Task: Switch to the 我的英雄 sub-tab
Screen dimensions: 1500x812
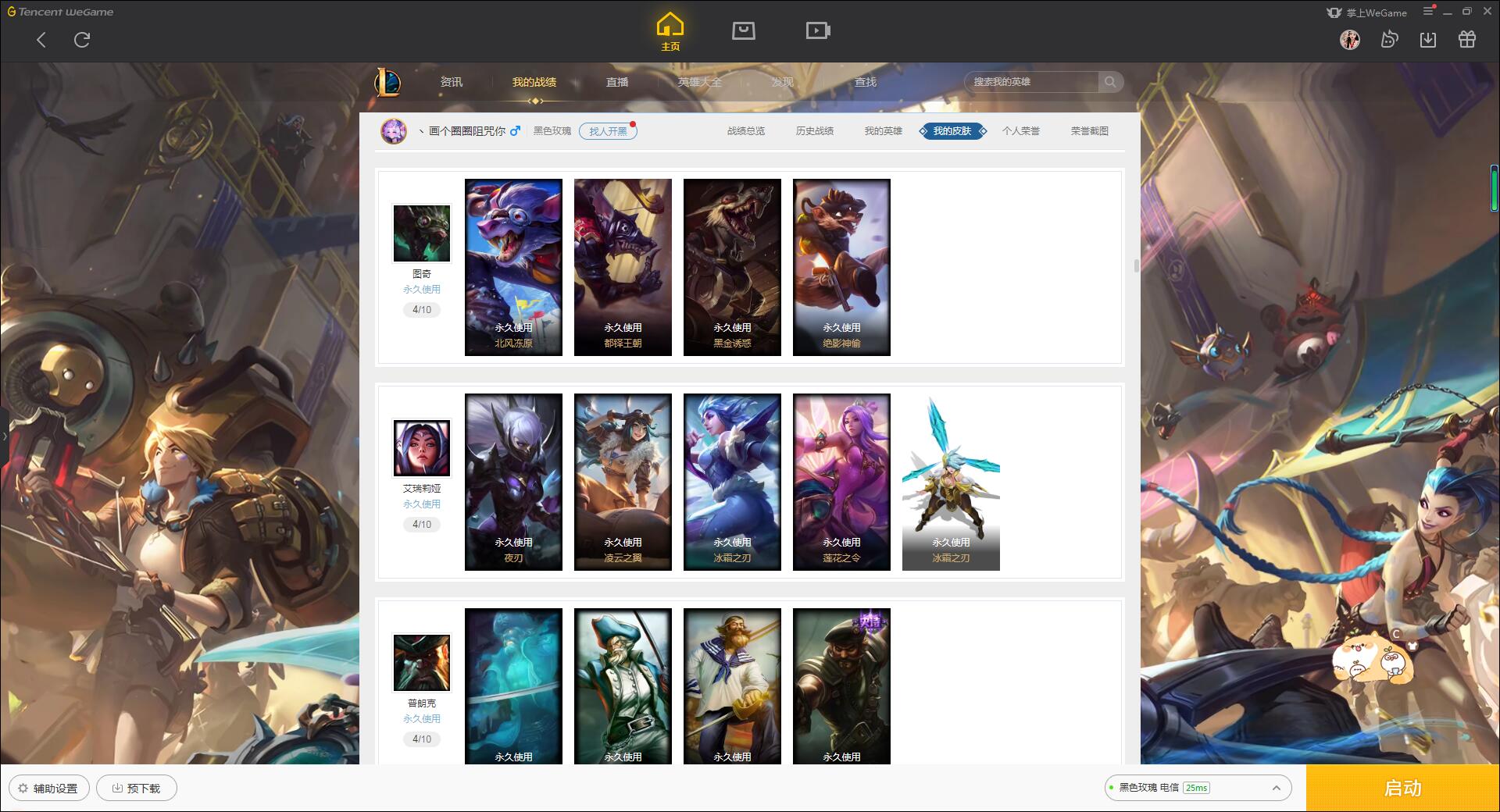Action: point(884,131)
